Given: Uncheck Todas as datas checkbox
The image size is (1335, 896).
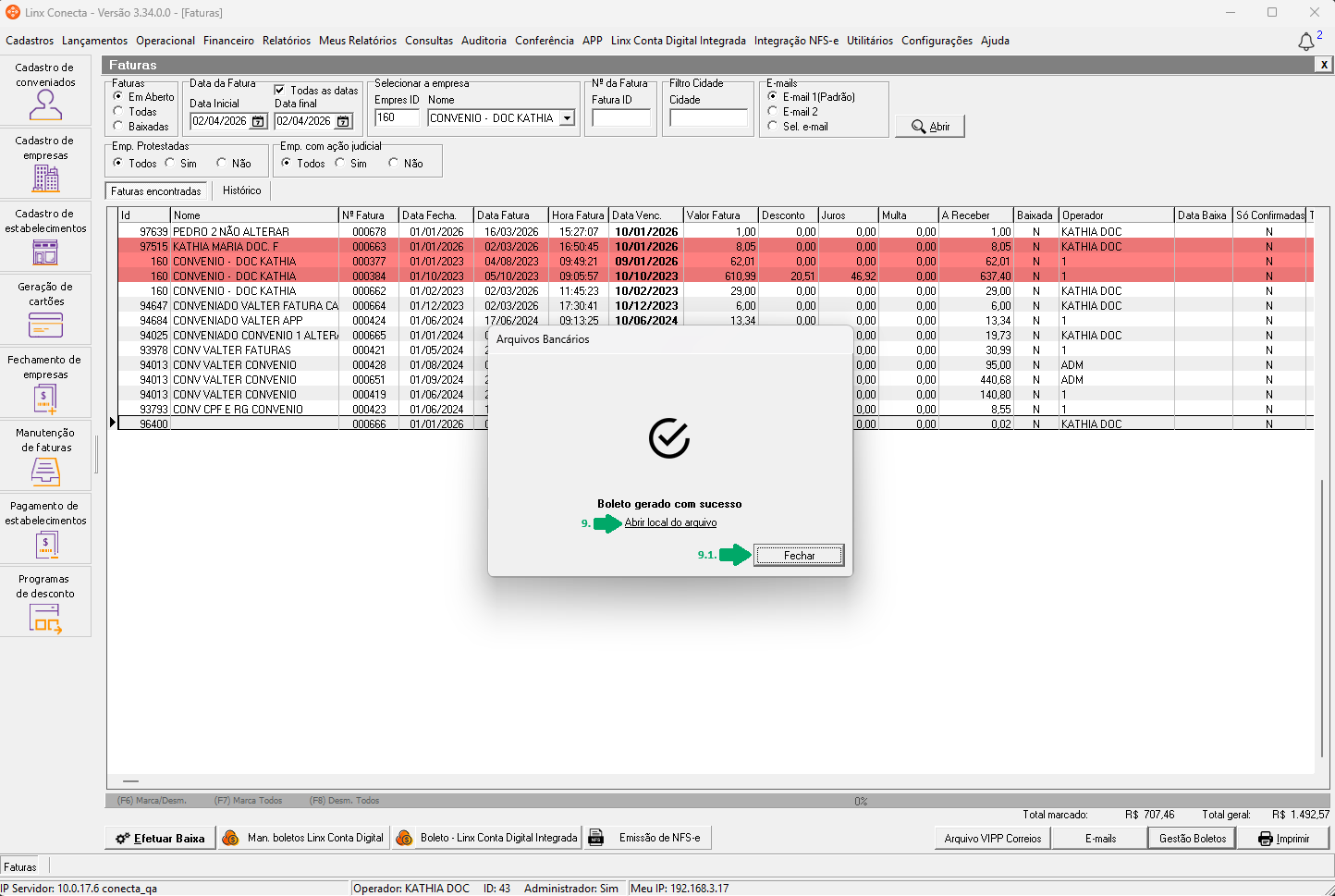Looking at the screenshot, I should coord(279,90).
